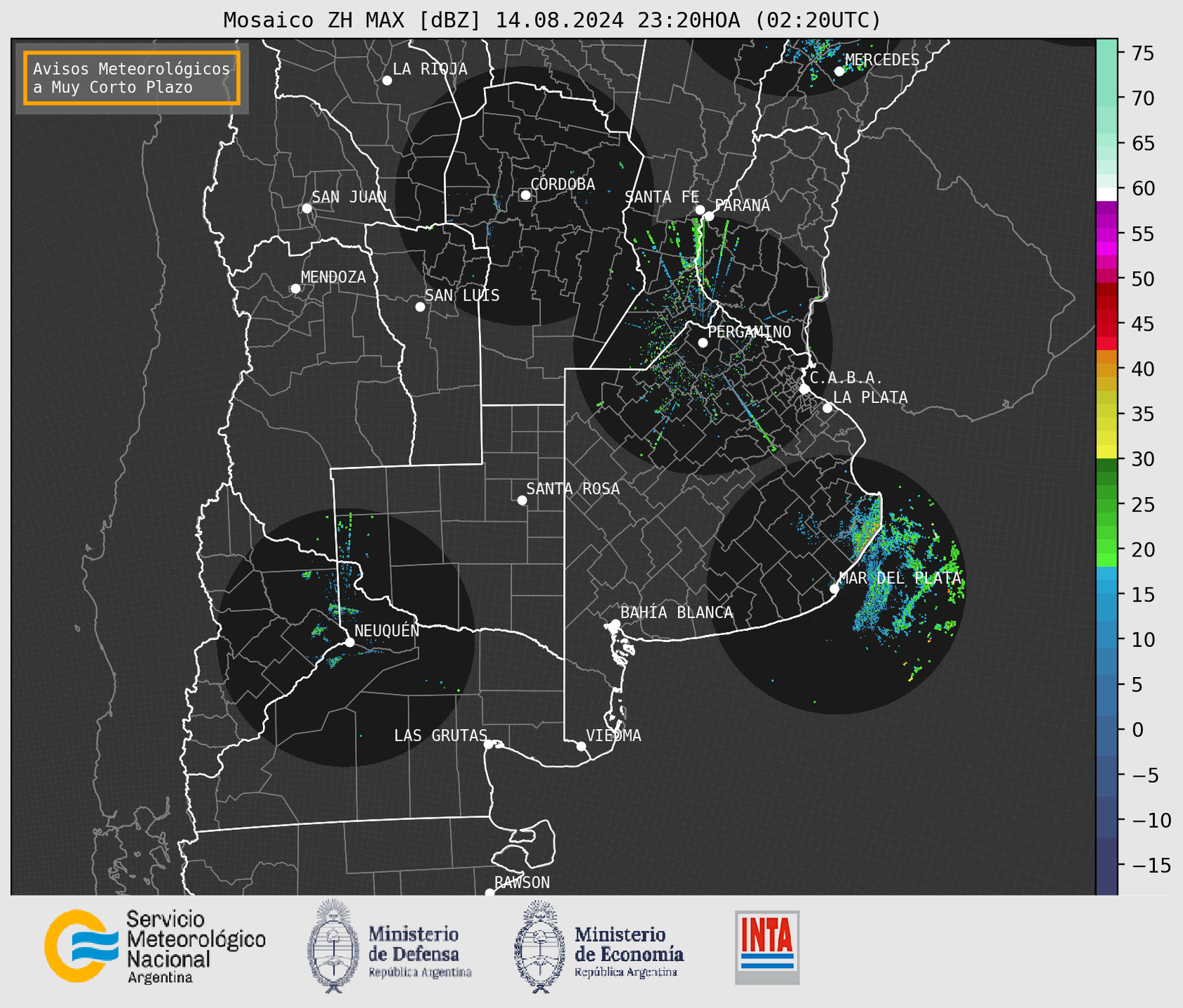
Task: Click the 20 label on color scale
Action: pos(1142,550)
